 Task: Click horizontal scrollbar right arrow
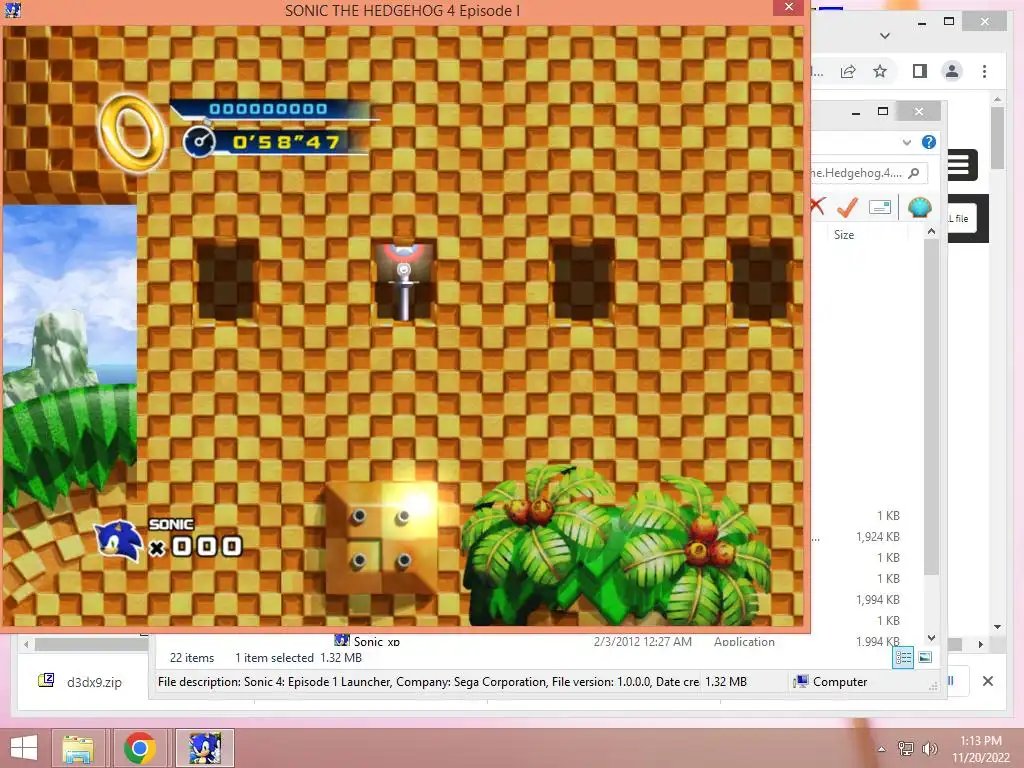click(980, 645)
